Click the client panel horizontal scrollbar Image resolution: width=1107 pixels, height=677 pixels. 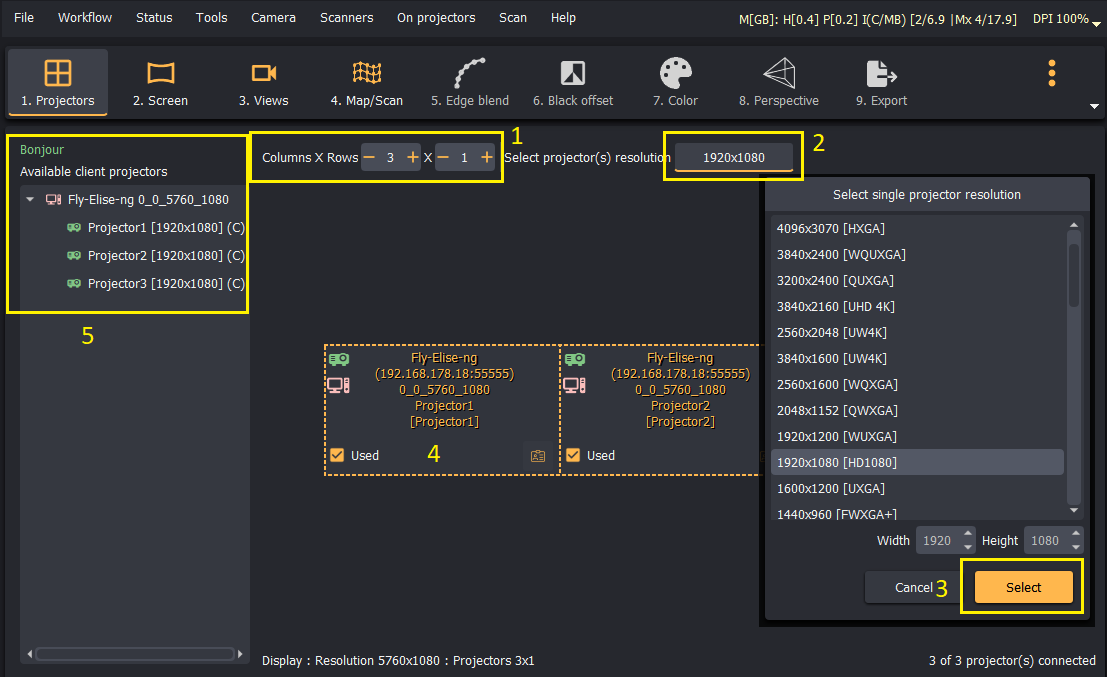(x=135, y=654)
